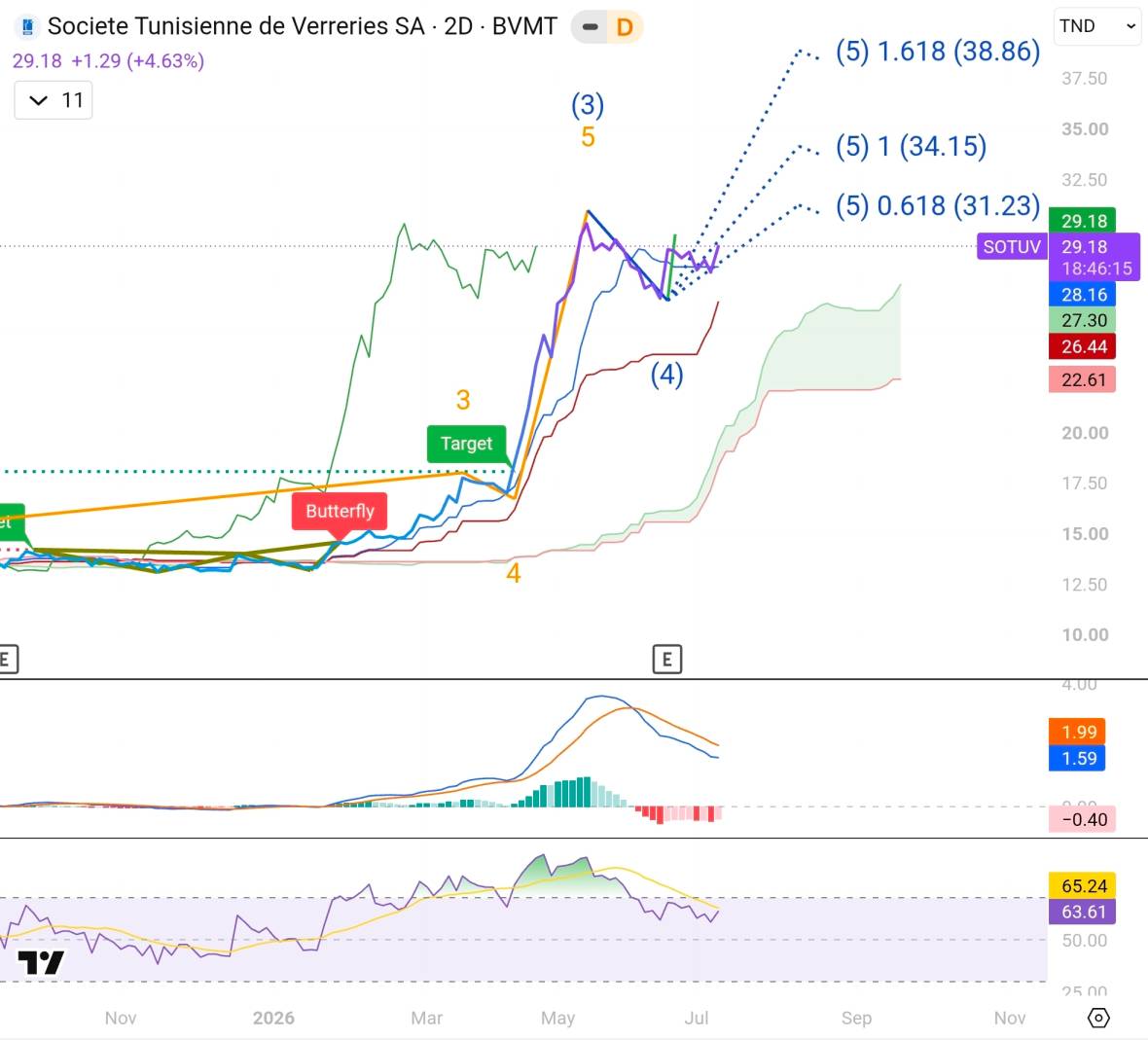Click the orange D data-status badge
1148x1040 pixels.
click(625, 27)
